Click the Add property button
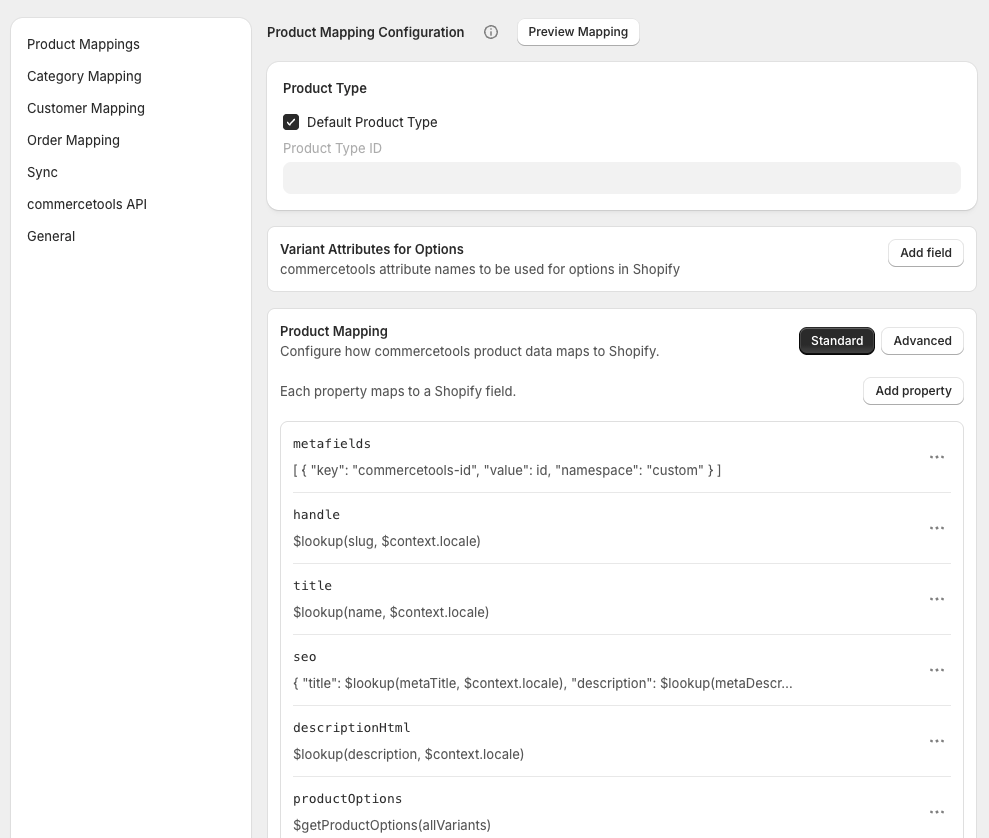Screen dimensions: 989x838 (x=913, y=391)
